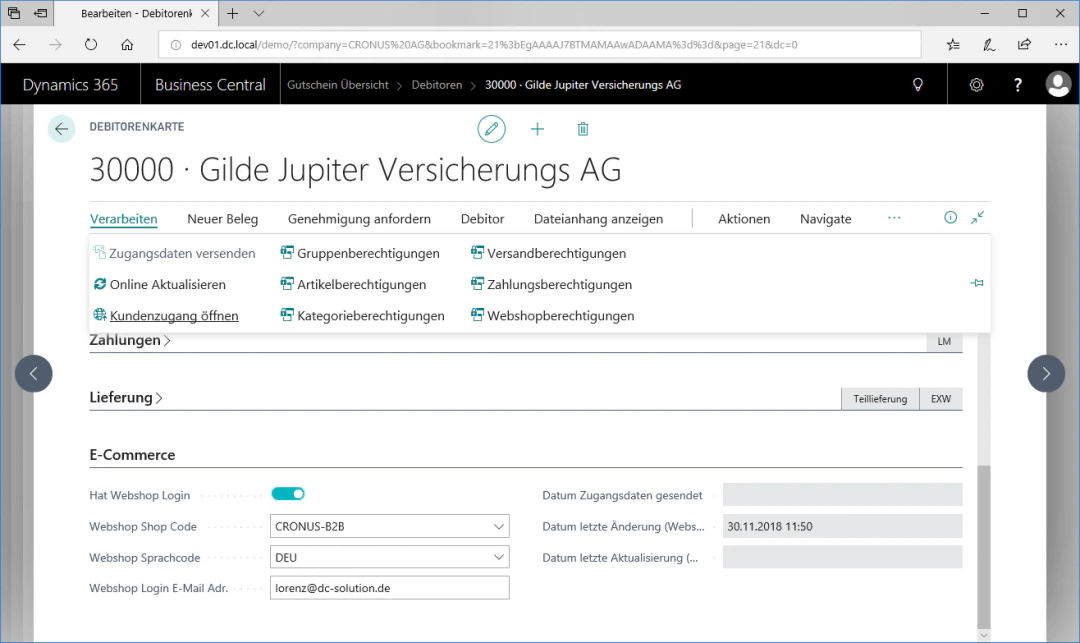Collapse the page with the shrink arrows icon

click(977, 218)
